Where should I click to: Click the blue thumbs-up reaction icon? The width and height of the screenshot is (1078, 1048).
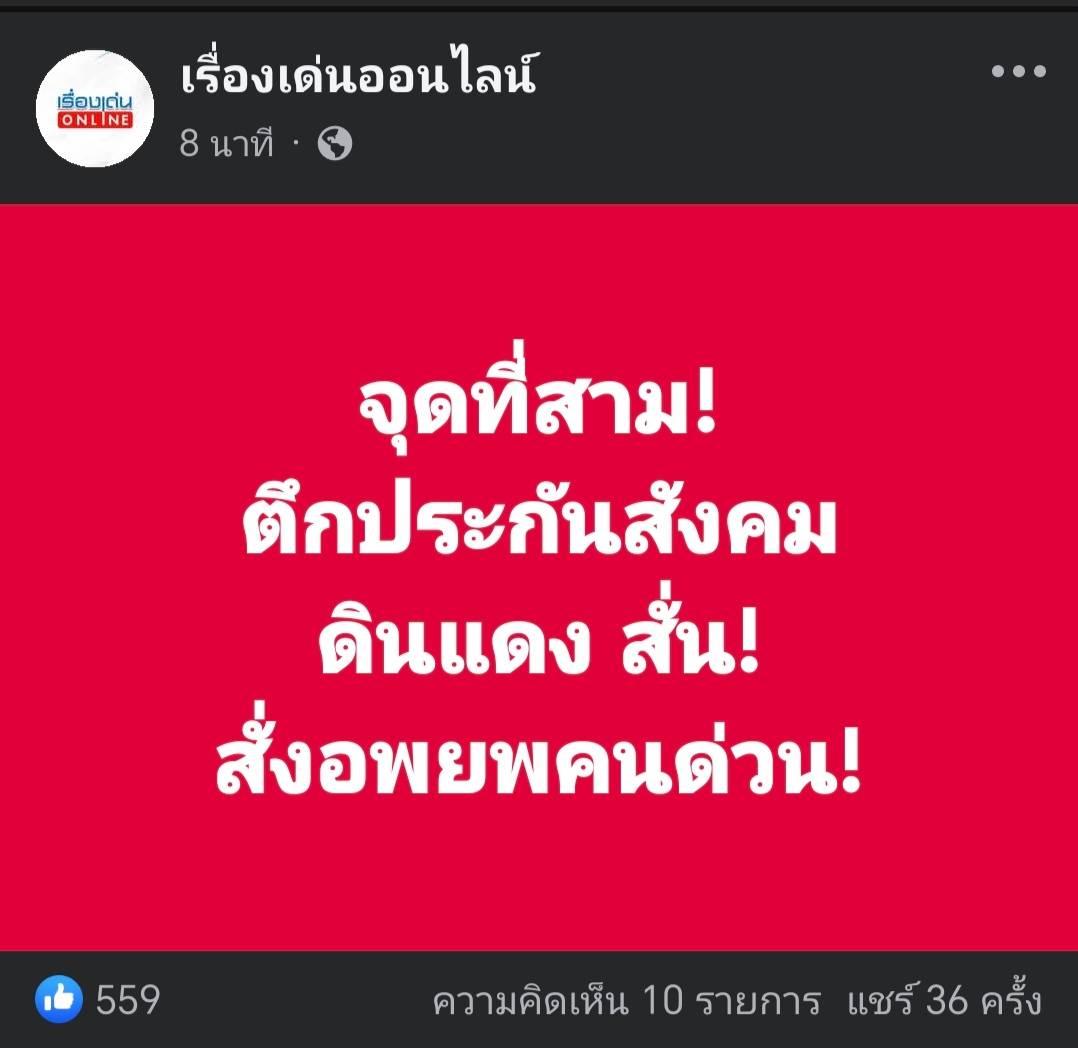click(59, 998)
